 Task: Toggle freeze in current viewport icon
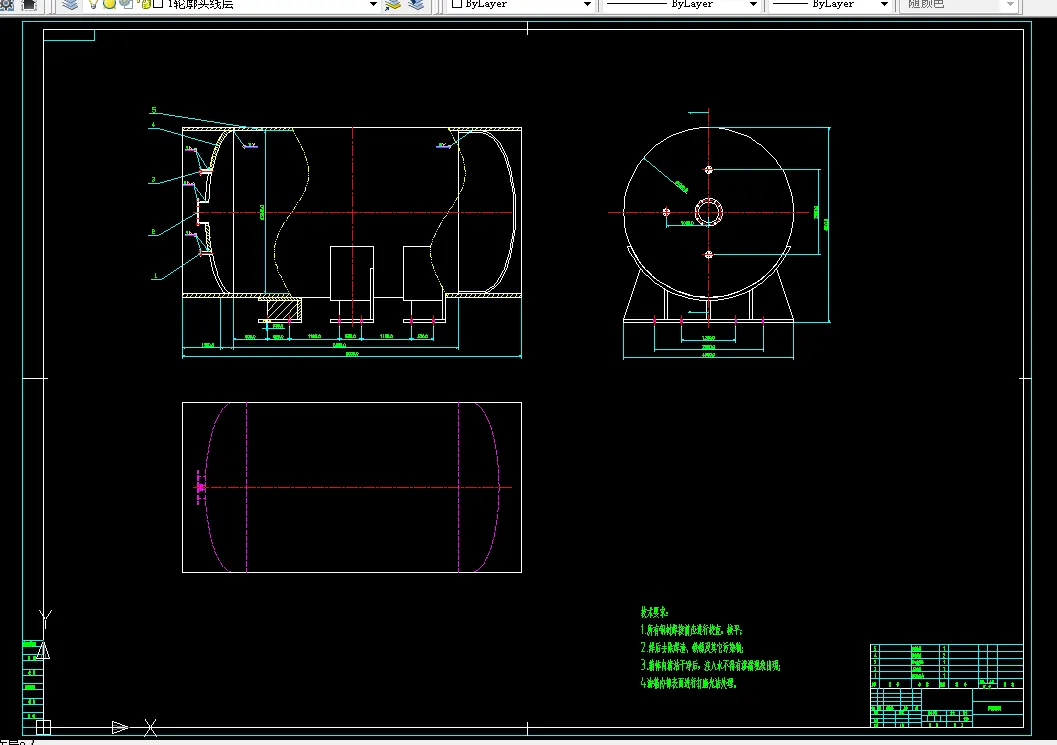pyautogui.click(x=126, y=4)
